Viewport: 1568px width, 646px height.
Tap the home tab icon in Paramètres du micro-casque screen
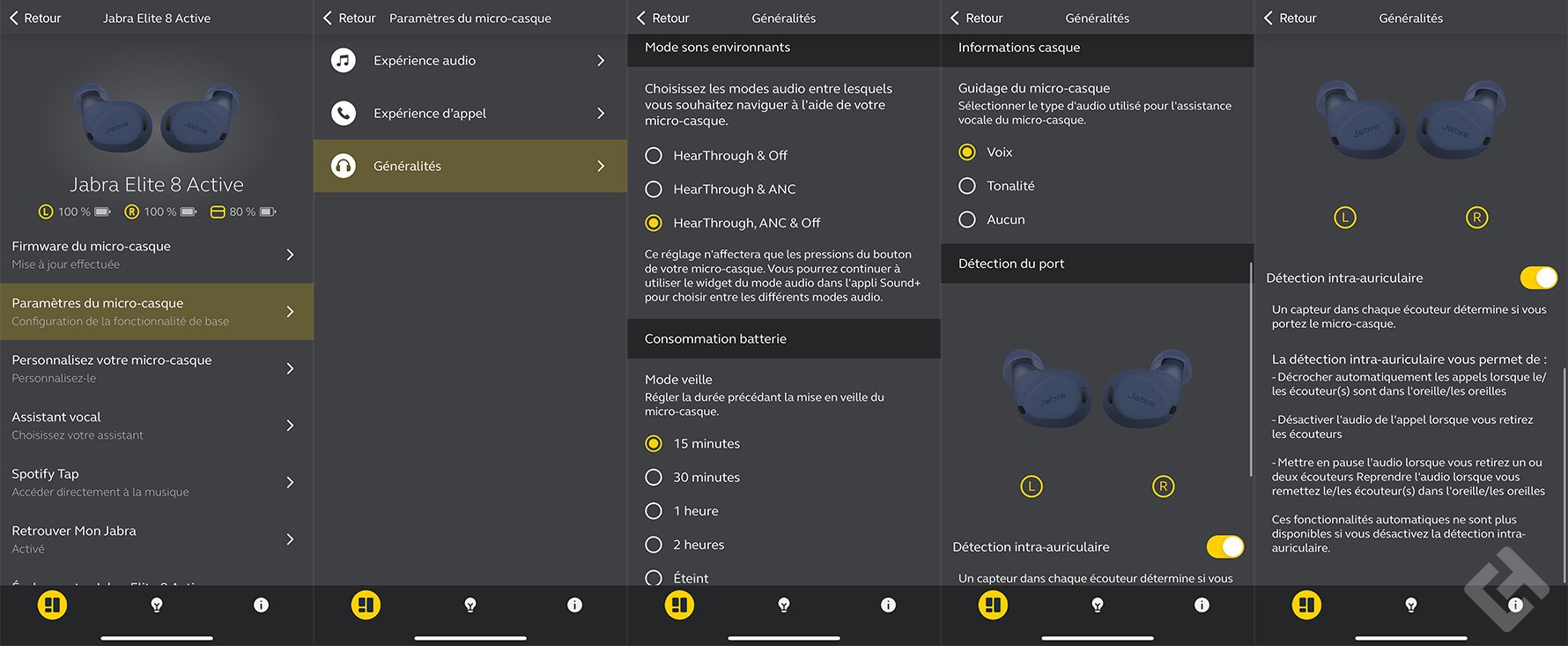click(366, 605)
